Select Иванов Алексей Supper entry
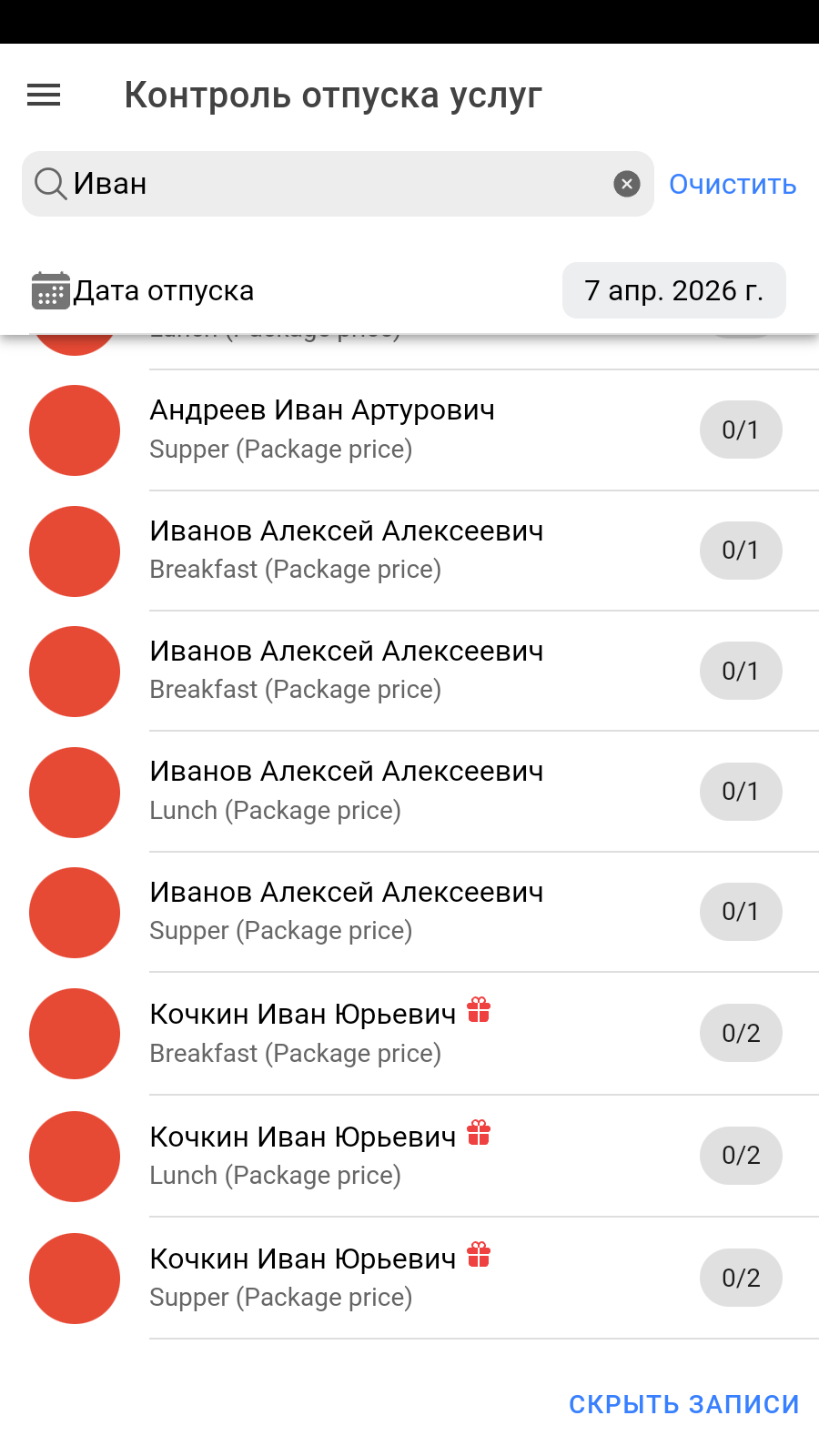819x1456 pixels. coord(346,911)
